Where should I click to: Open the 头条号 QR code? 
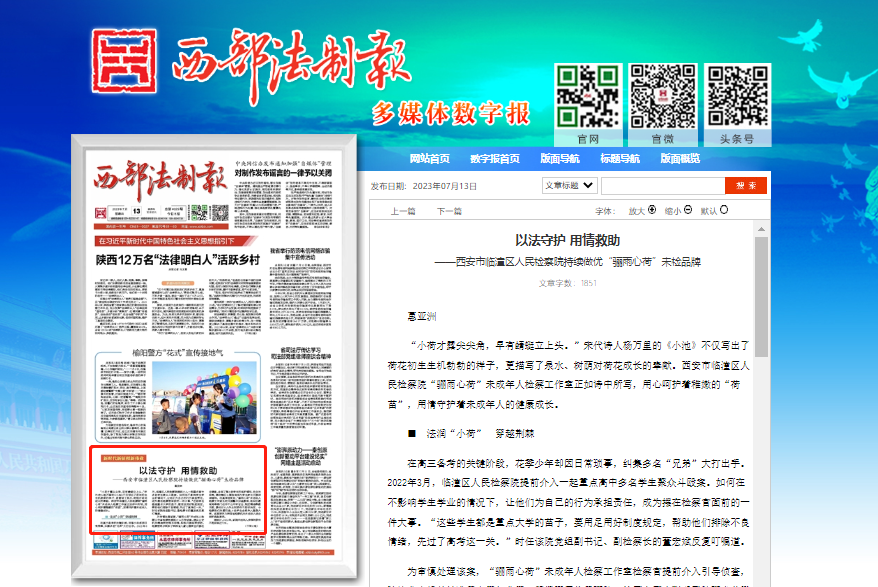coord(737,96)
